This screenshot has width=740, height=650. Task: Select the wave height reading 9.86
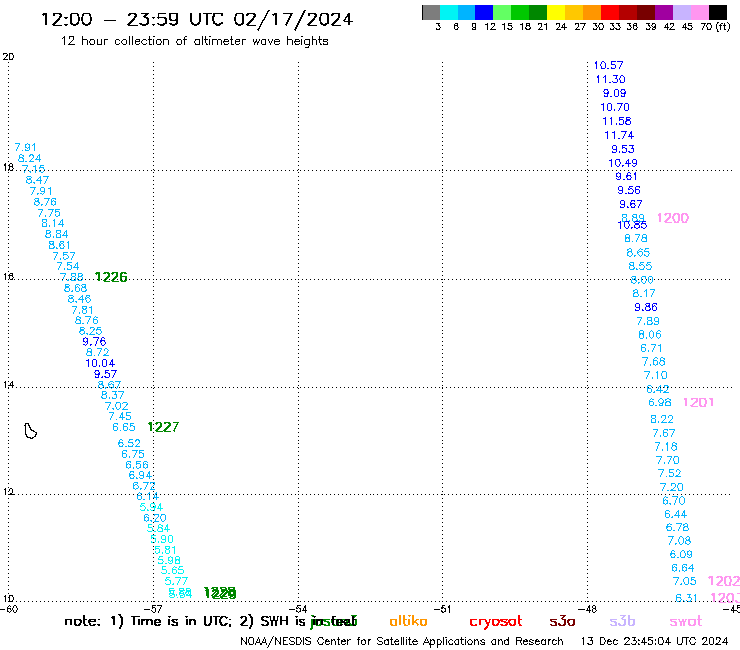coord(646,307)
